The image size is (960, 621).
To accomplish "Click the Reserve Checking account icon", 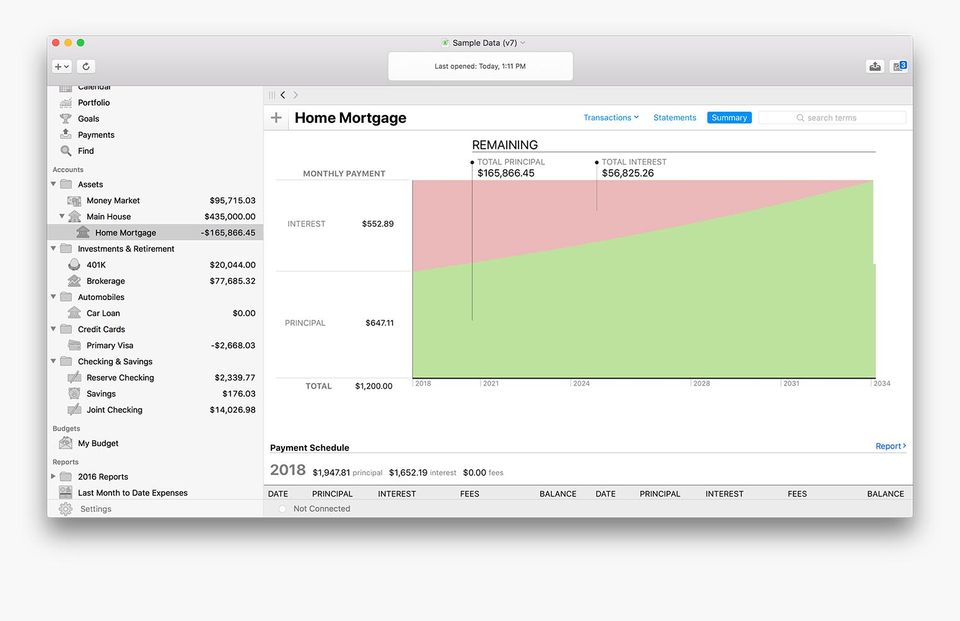I will coord(74,377).
